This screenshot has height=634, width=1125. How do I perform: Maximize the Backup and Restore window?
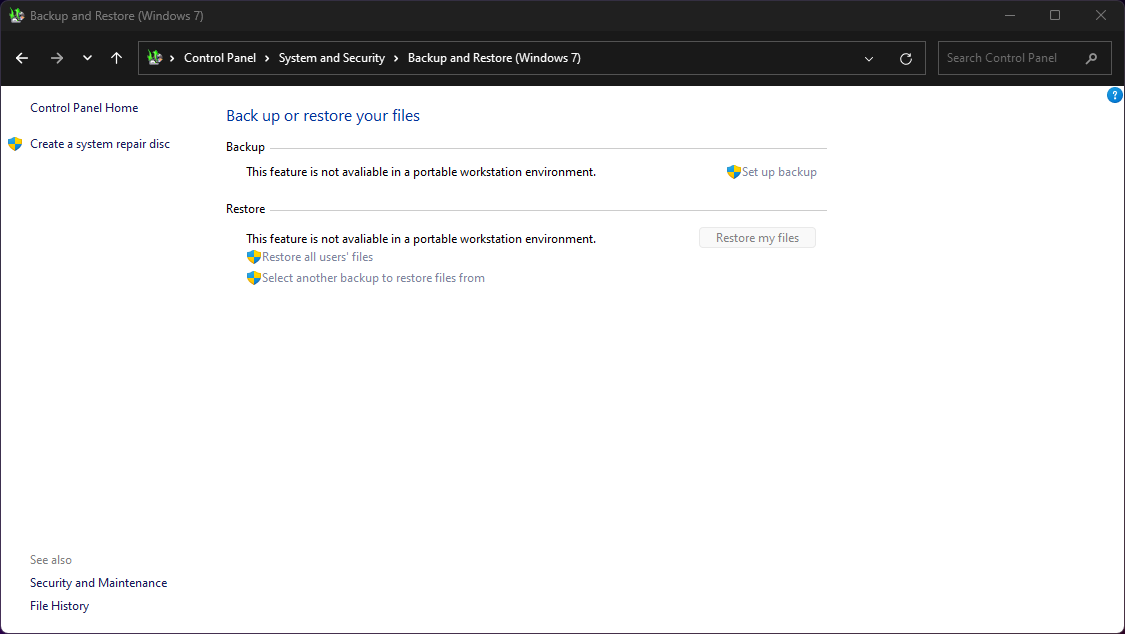tap(1055, 15)
